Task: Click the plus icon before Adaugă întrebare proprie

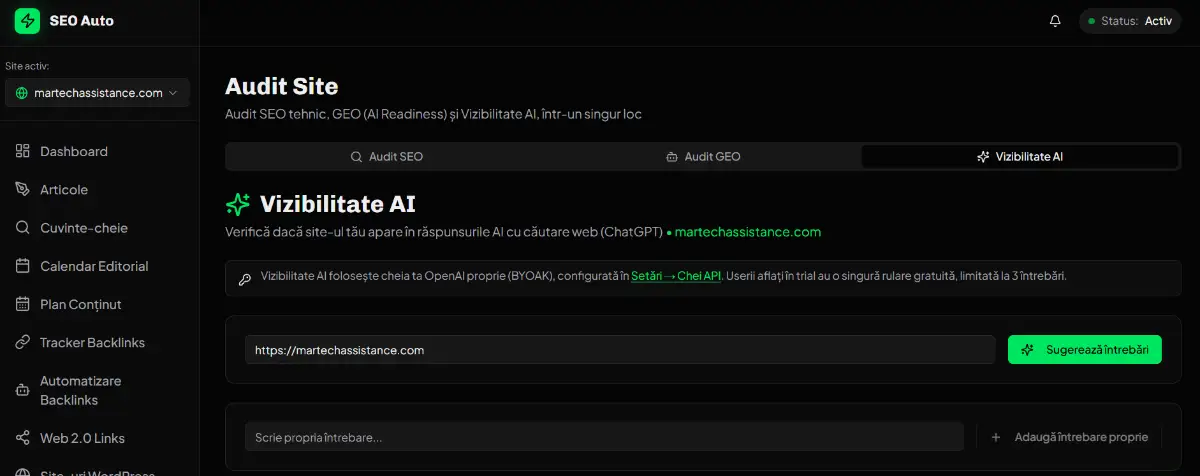Action: [995, 437]
